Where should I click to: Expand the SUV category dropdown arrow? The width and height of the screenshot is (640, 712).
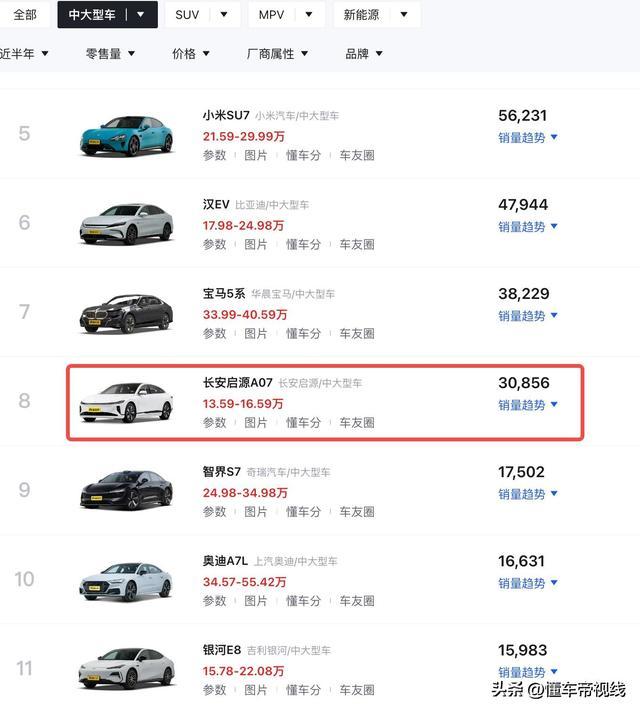pyautogui.click(x=224, y=15)
